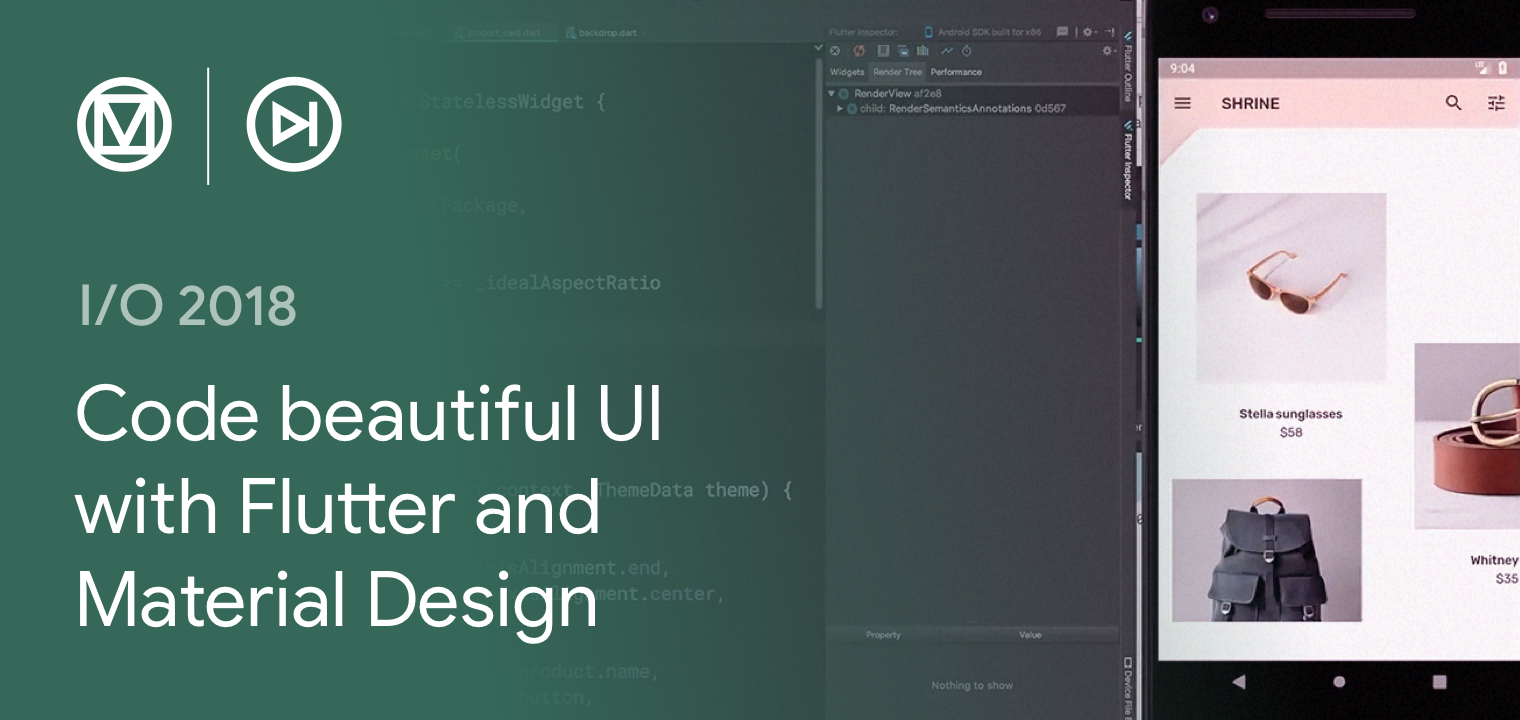Click the $35 price label
This screenshot has width=1520, height=720.
coord(1507,579)
